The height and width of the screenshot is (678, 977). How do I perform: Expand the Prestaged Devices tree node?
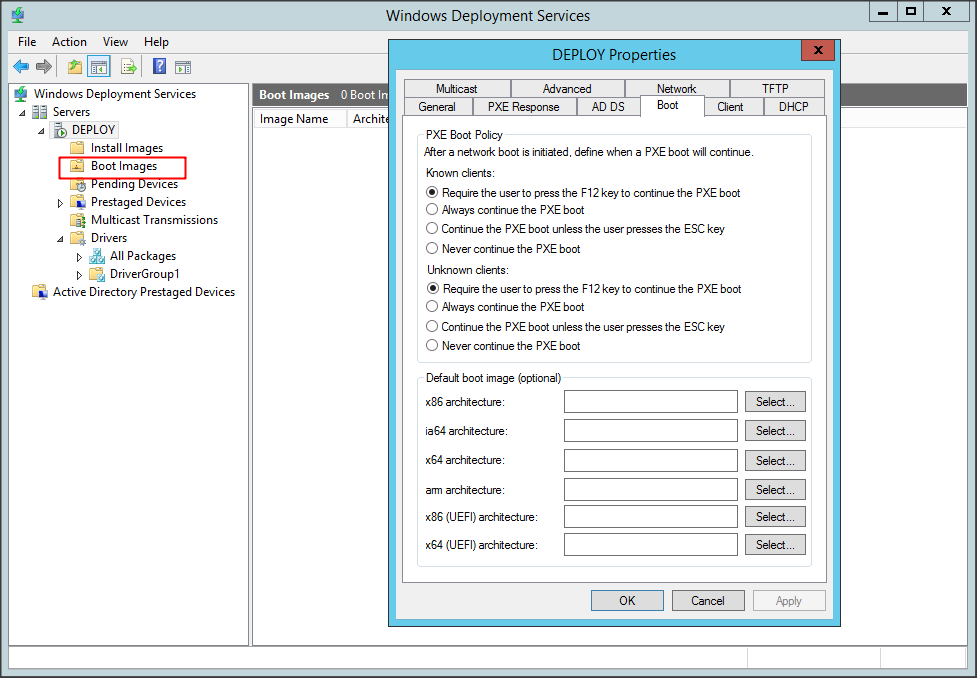(60, 203)
